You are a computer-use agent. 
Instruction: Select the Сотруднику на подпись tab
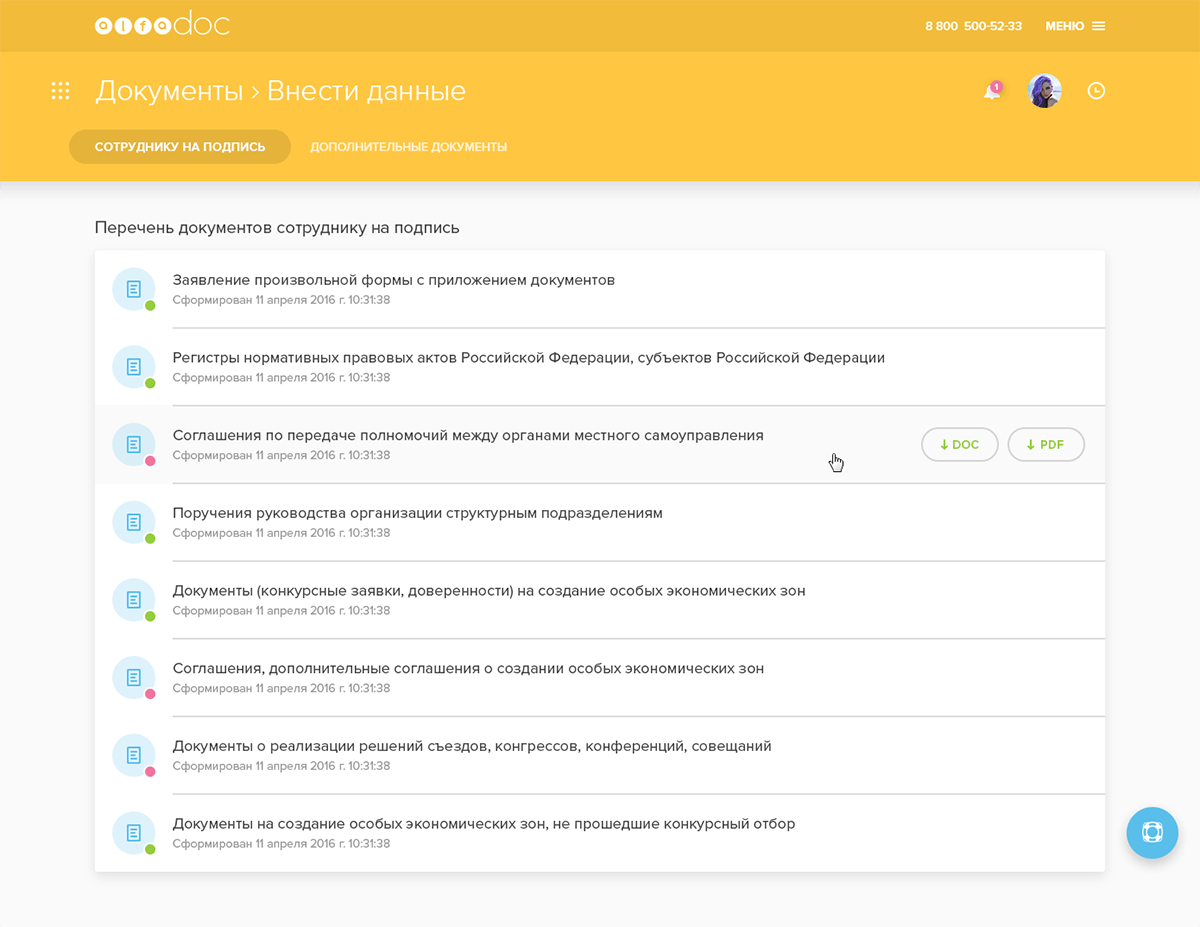pos(180,147)
